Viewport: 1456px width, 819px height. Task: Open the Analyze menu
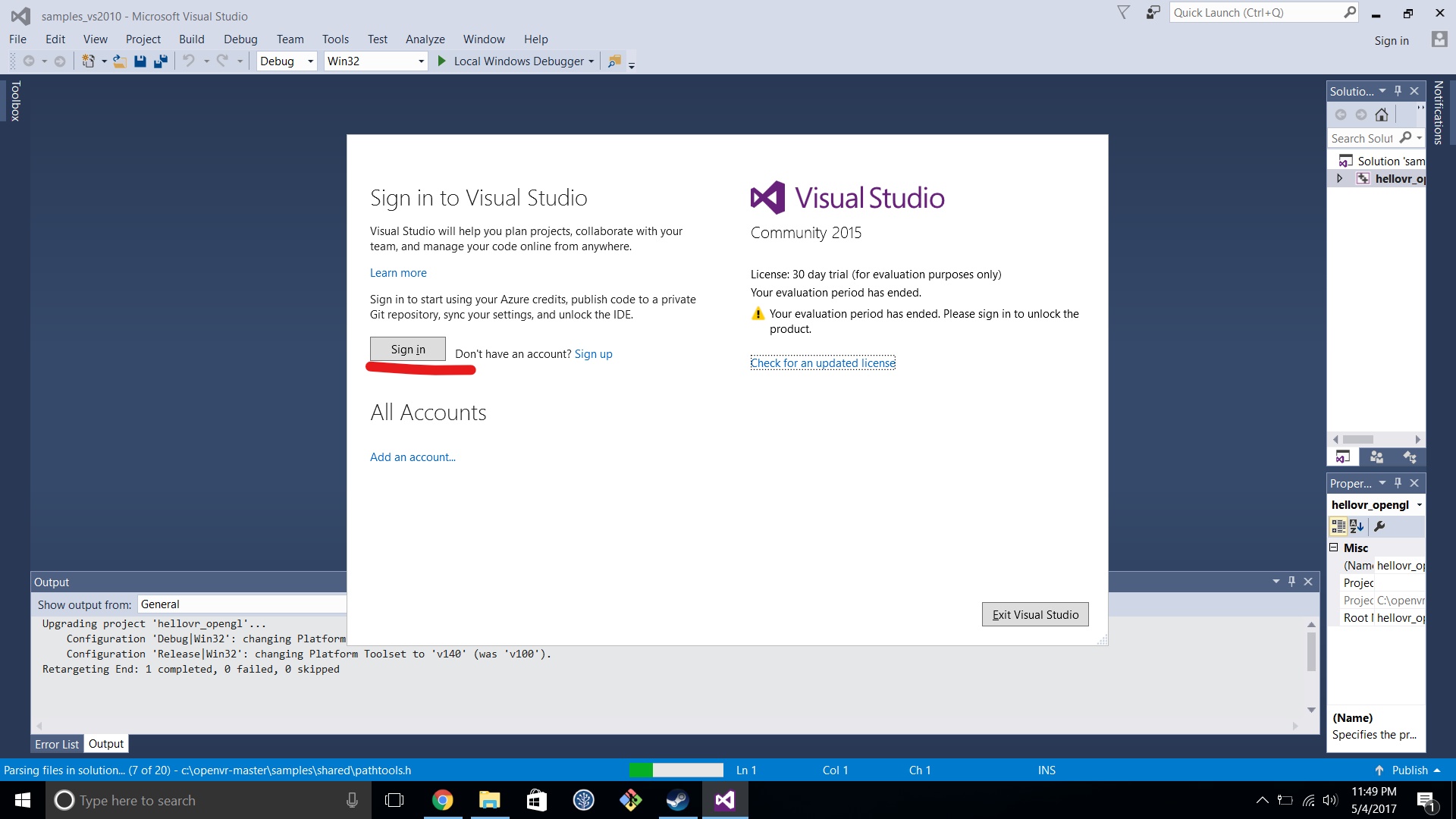[x=425, y=39]
